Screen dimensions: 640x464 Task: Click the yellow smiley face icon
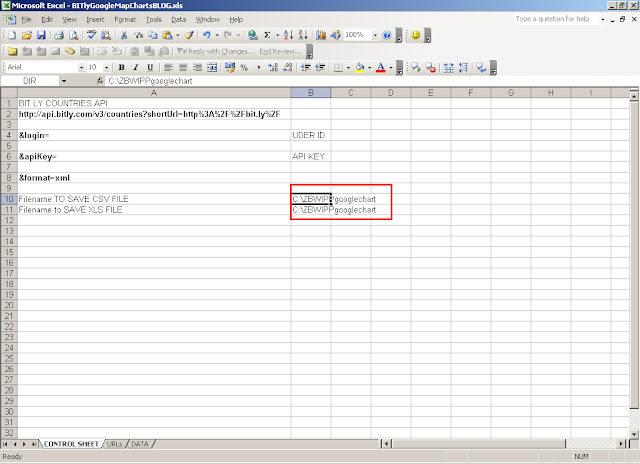click(416, 35)
